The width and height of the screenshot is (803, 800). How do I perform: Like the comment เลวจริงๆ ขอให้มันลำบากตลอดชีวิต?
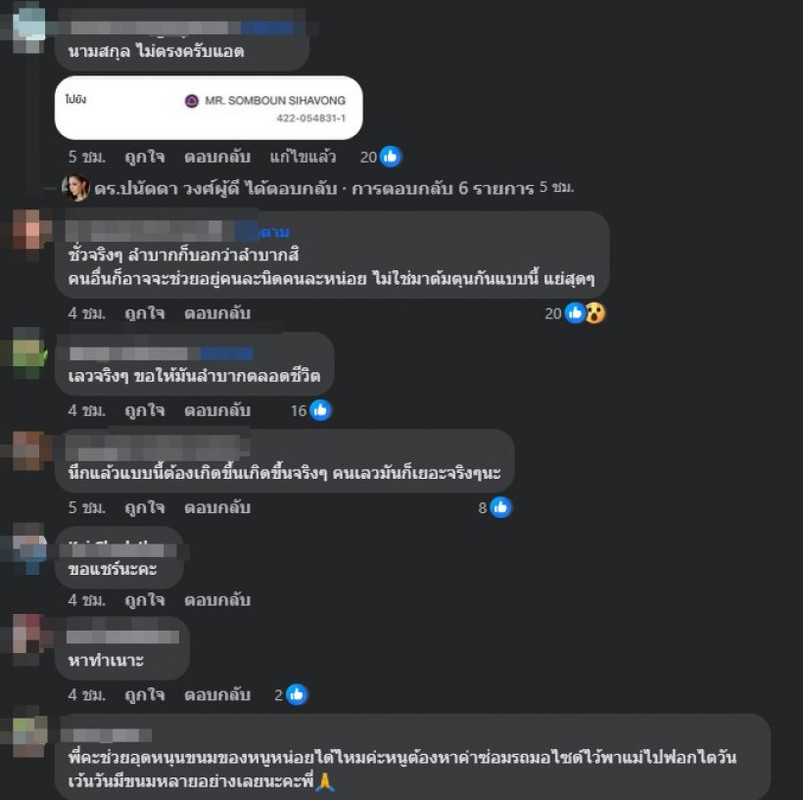click(x=144, y=410)
